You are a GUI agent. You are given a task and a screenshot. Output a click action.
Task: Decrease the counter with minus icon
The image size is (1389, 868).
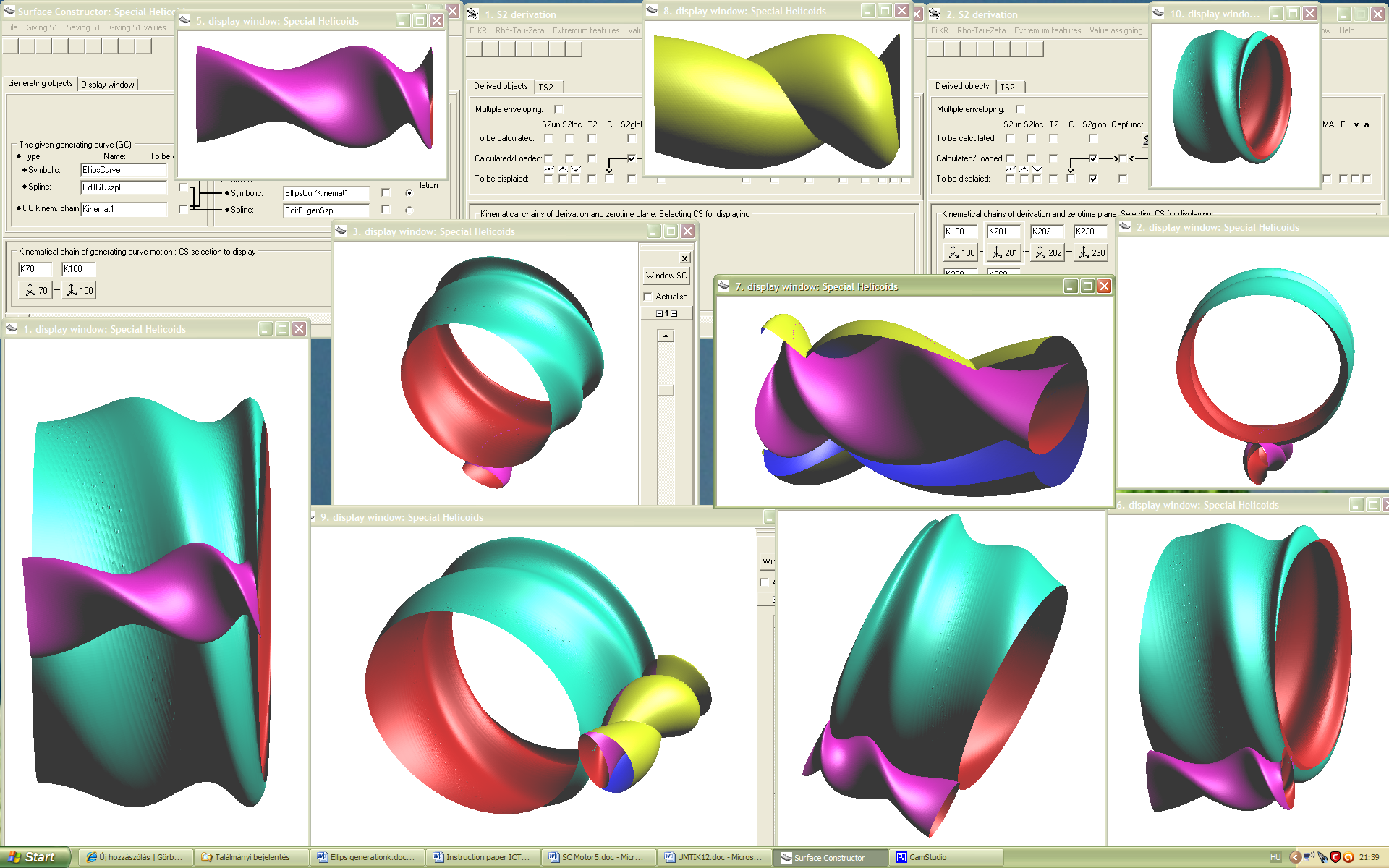tap(659, 313)
